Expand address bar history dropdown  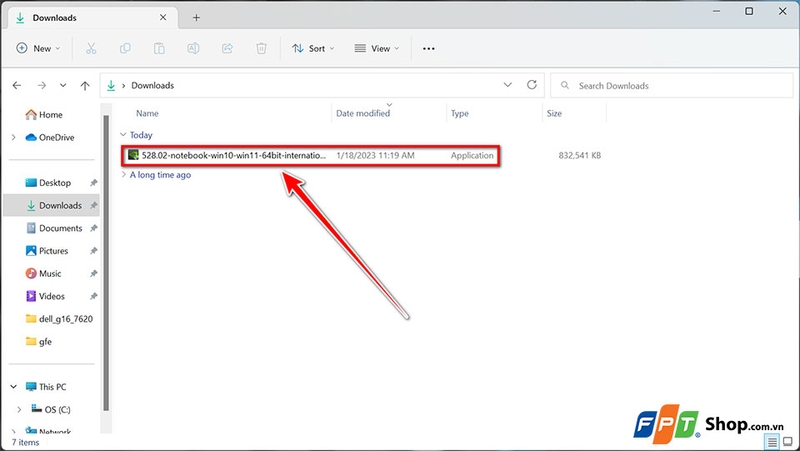tap(508, 85)
